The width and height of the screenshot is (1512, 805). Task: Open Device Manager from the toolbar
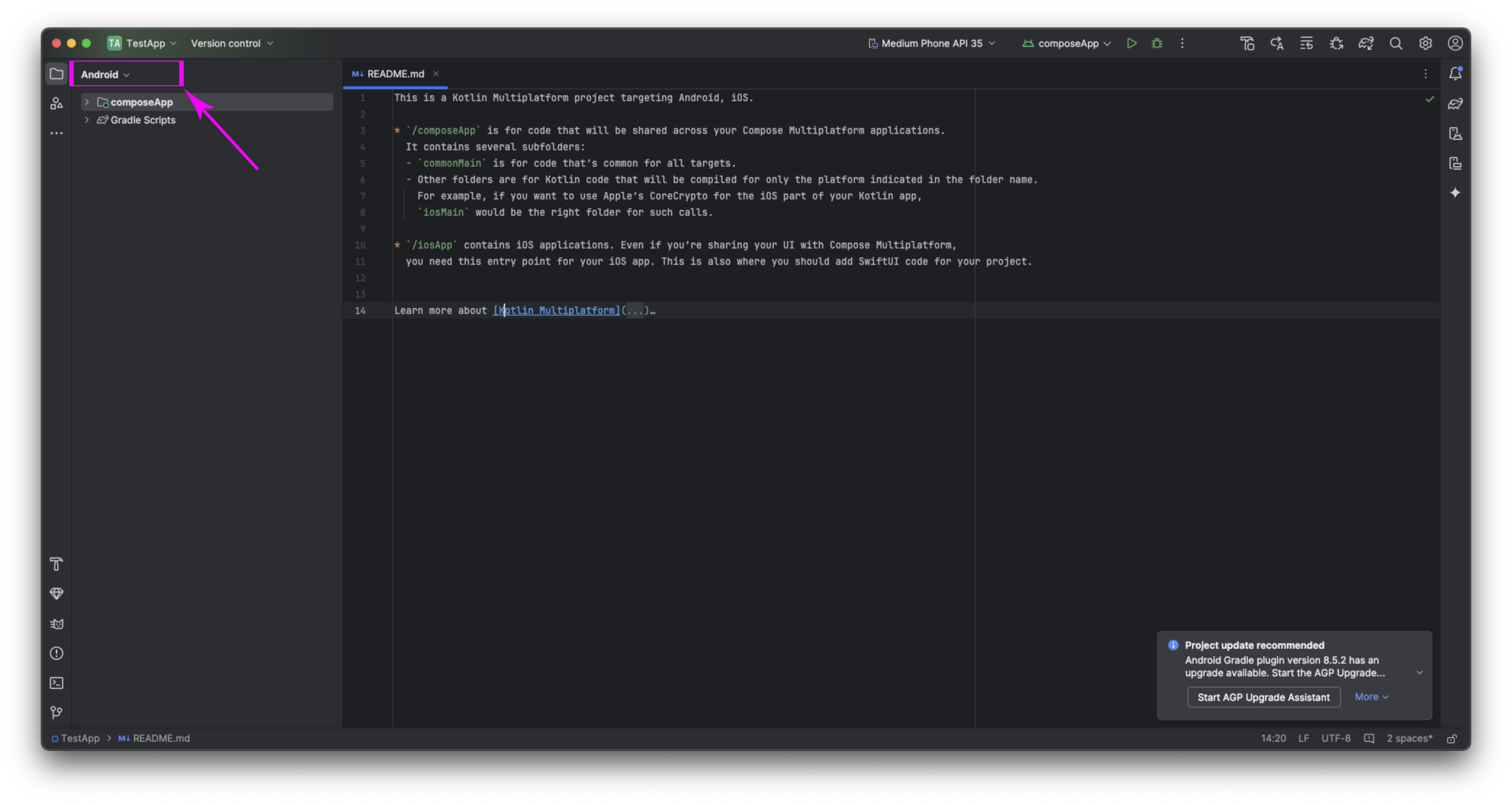pos(1247,44)
